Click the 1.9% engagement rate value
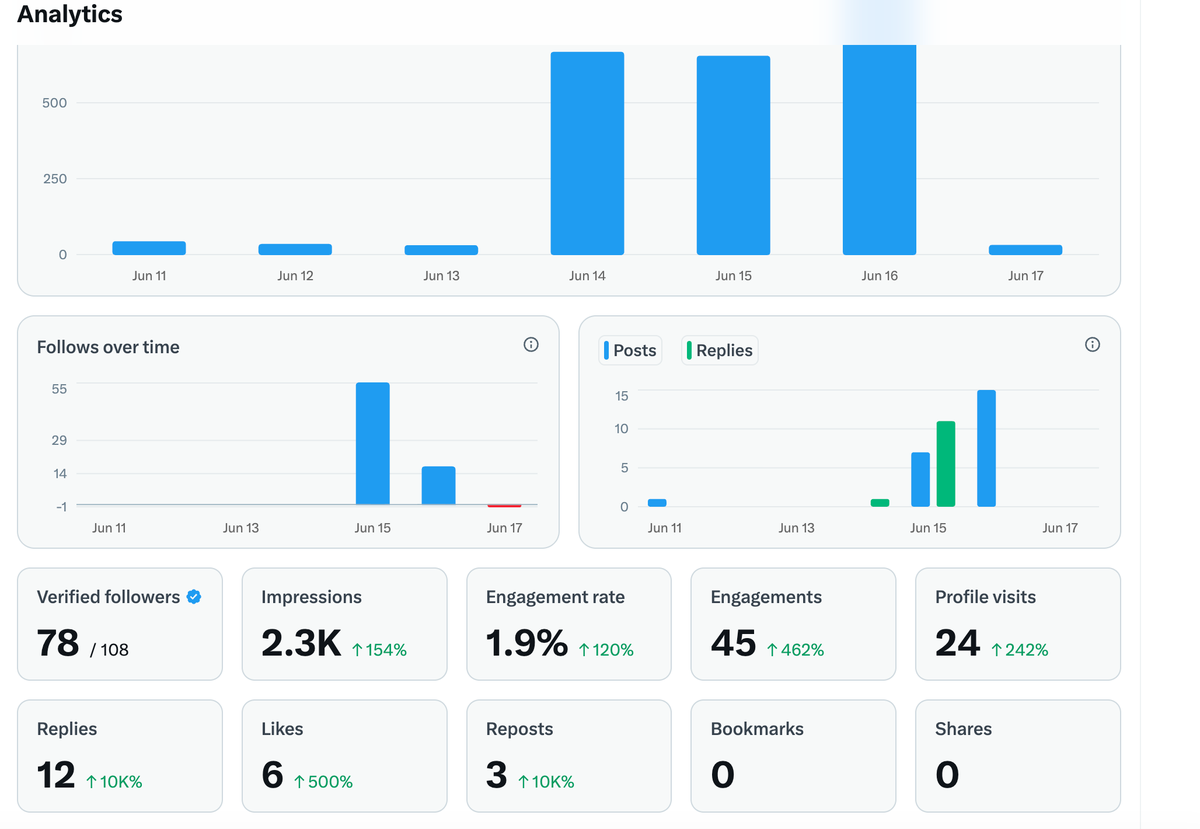Screen dimensions: 1200x829 pos(527,643)
